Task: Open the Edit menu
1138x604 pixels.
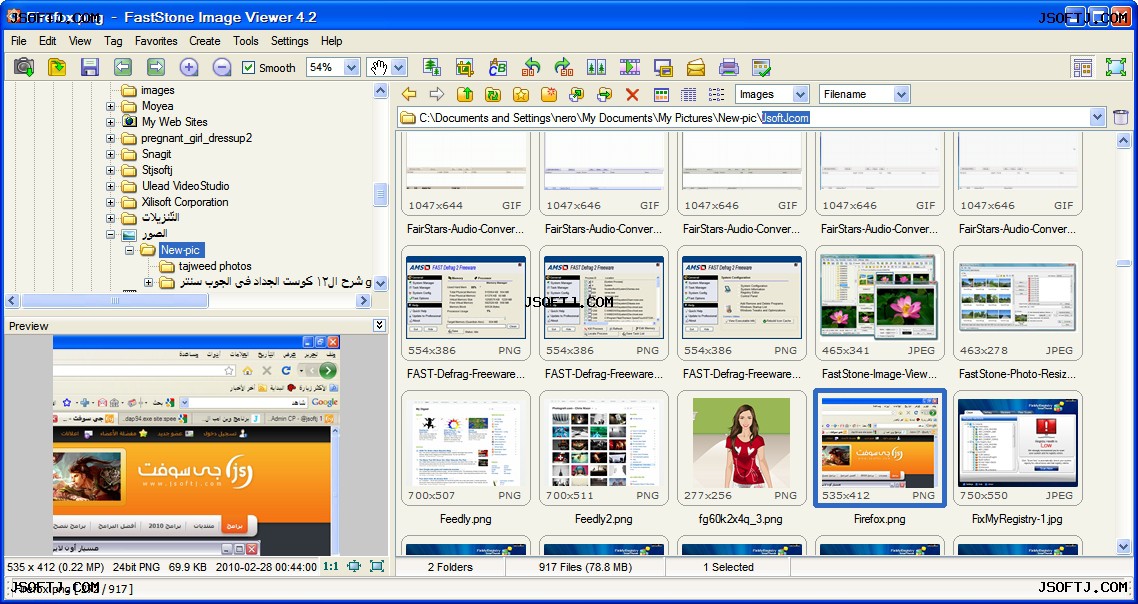Action: (x=48, y=41)
